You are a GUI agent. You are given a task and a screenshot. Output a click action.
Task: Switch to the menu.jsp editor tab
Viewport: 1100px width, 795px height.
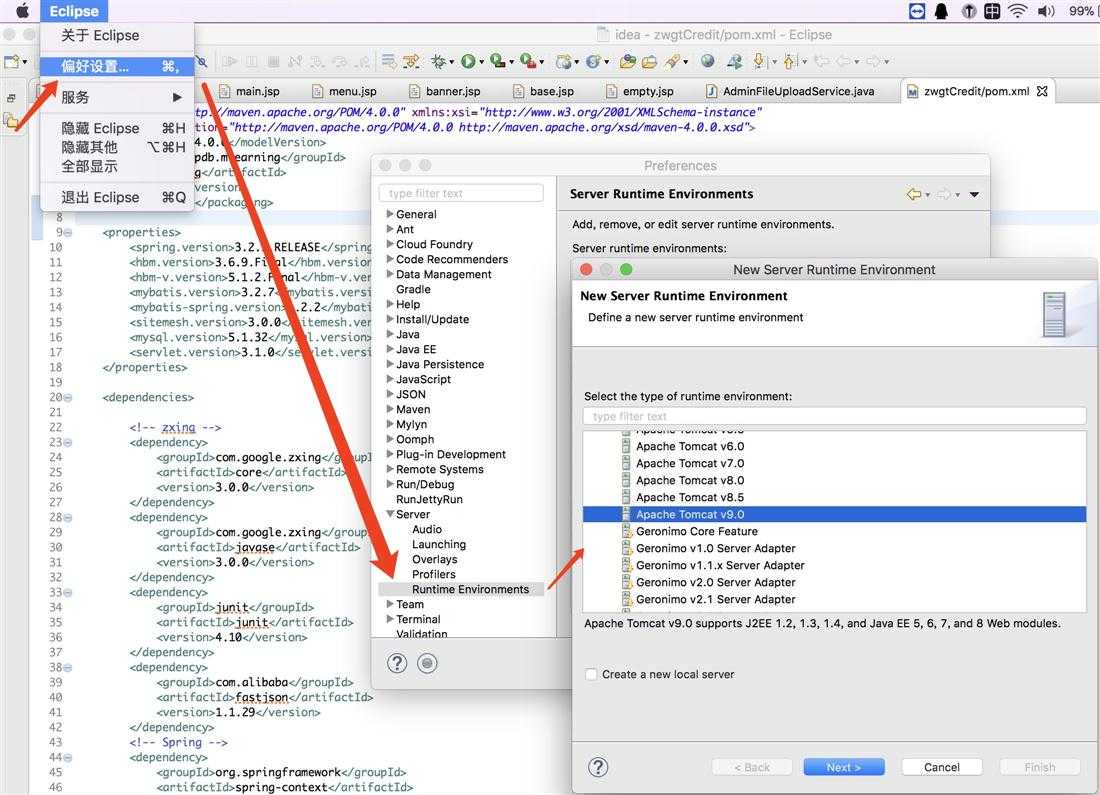coord(345,91)
